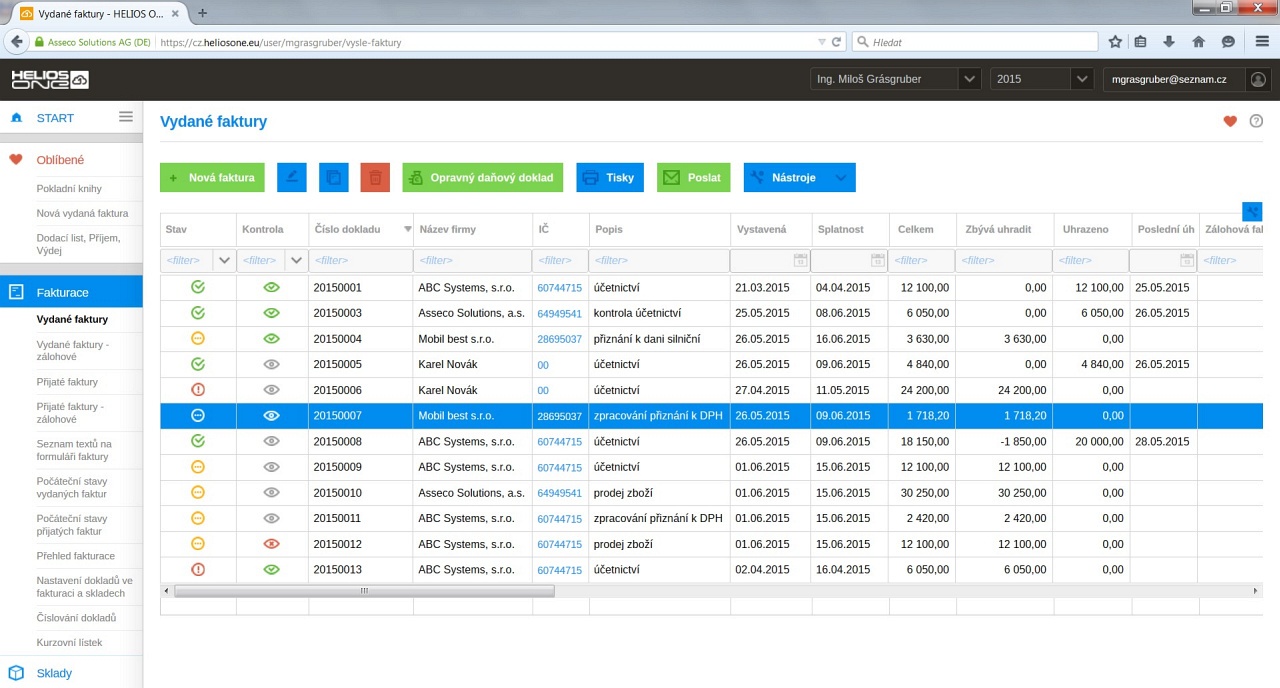This screenshot has height=688, width=1280.
Task: Open IČ link 64949541 for invoice 20150003
Action: click(559, 313)
